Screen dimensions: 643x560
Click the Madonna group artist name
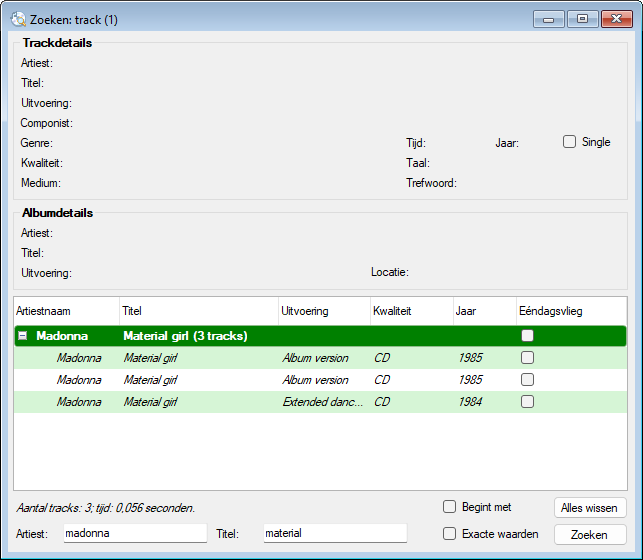[x=62, y=336]
